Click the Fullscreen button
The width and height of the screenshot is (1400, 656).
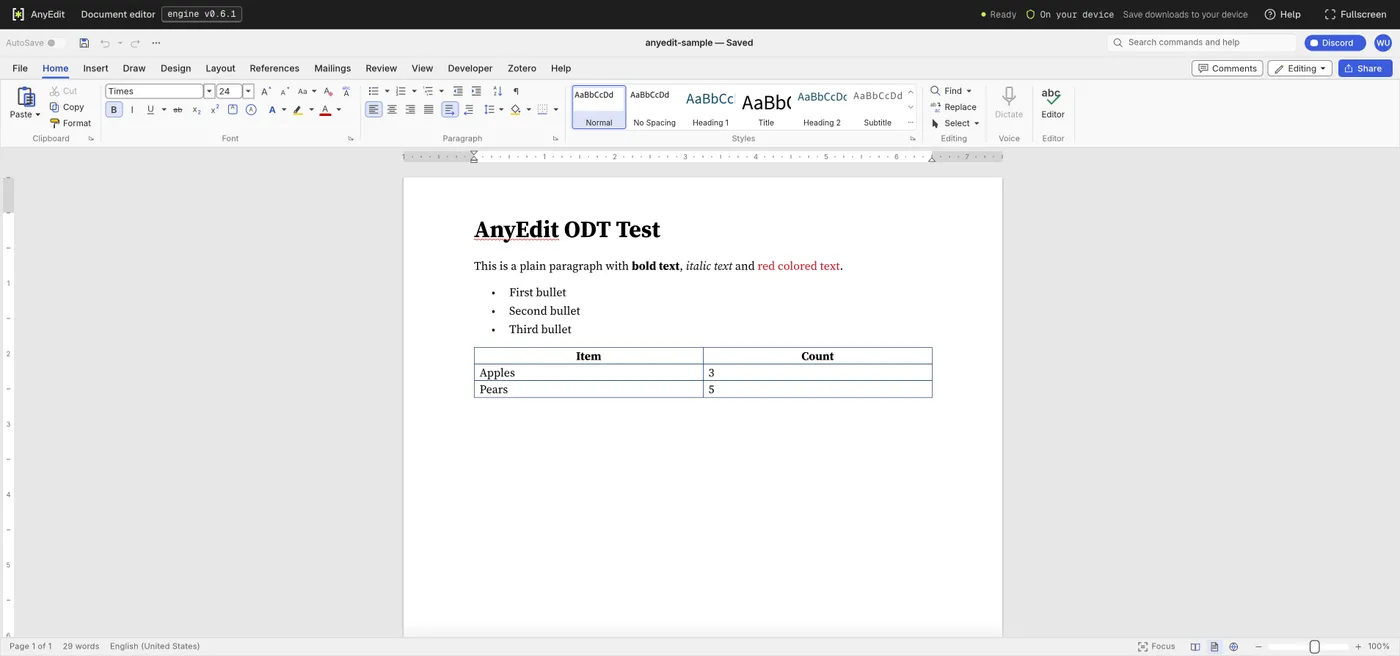1355,14
